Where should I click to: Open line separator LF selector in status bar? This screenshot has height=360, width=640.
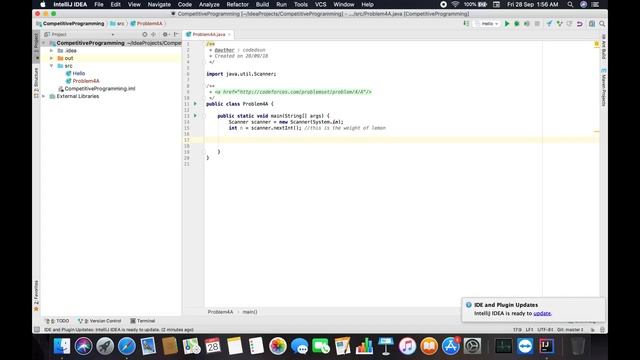click(x=529, y=329)
